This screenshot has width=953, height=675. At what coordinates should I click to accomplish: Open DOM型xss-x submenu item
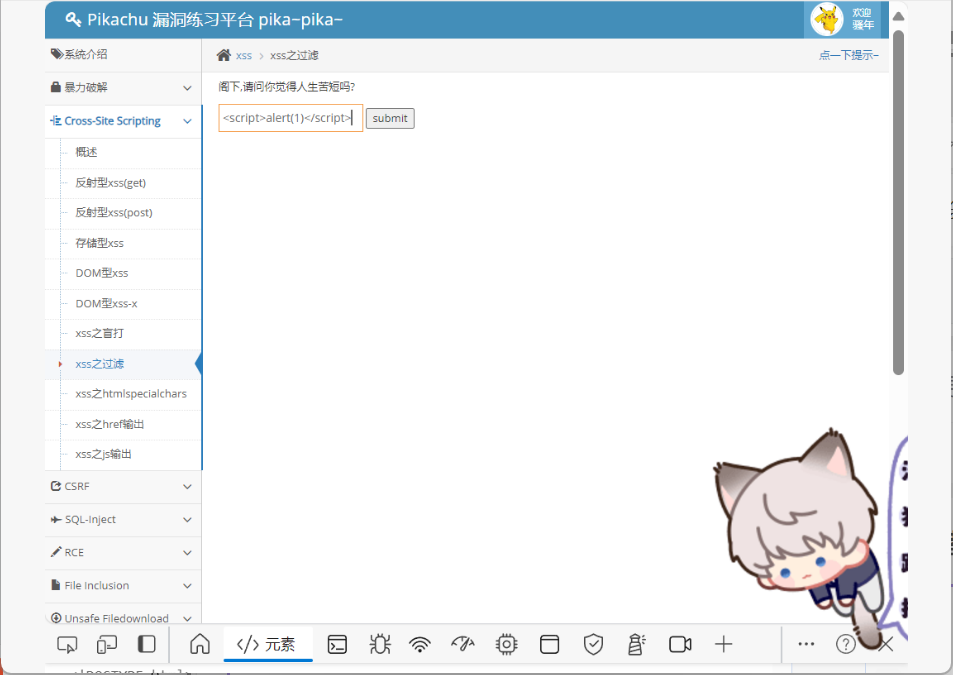106,303
